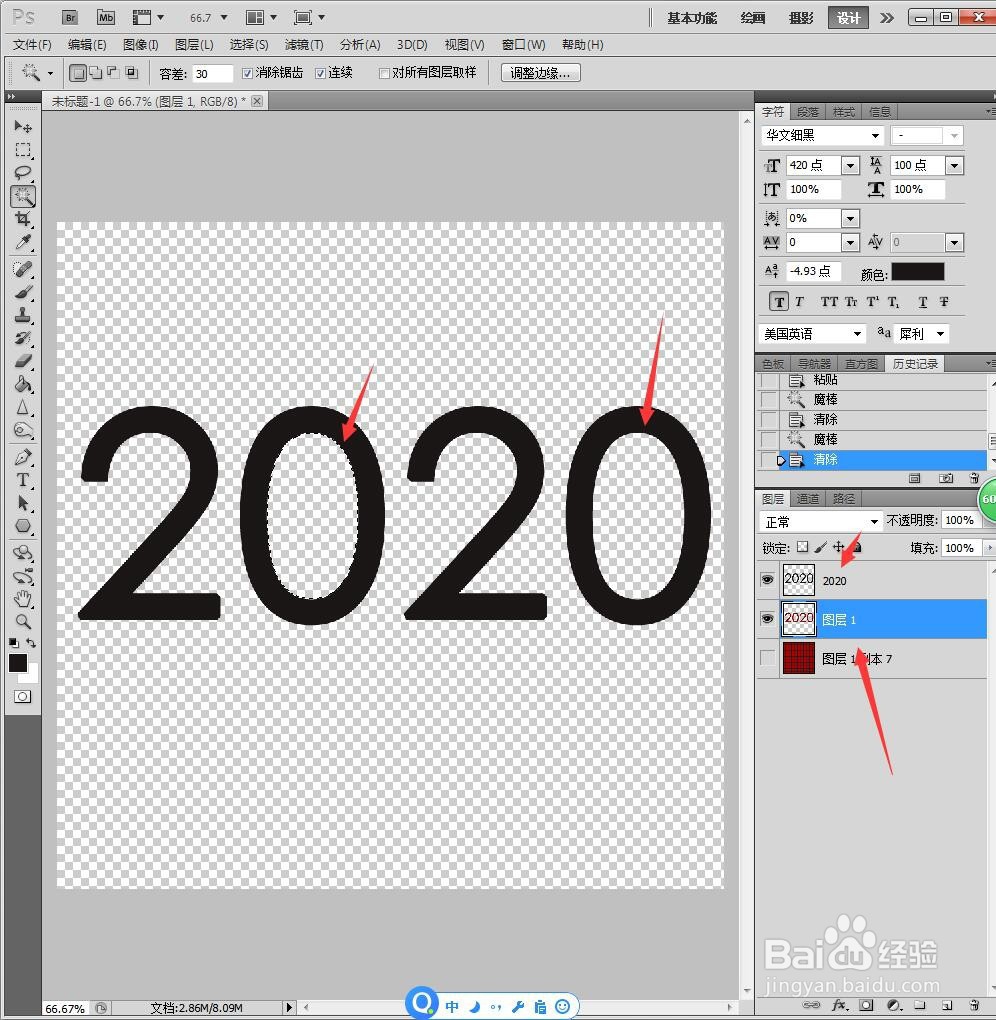Switch to 设计 workspace

(x=848, y=18)
